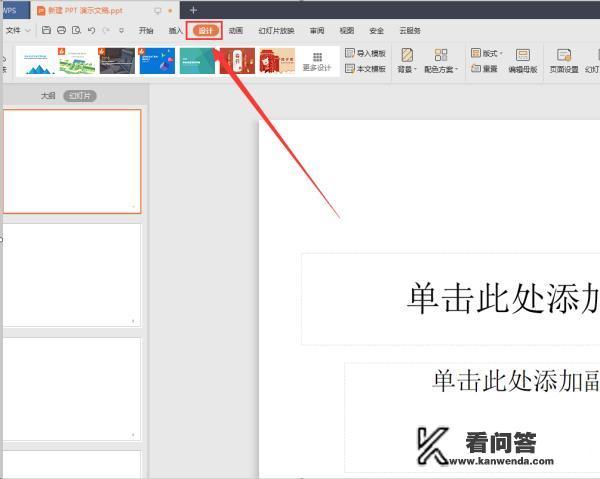This screenshot has width=600, height=479.
Task: Click the undo arrow icon
Action: [x=91, y=30]
